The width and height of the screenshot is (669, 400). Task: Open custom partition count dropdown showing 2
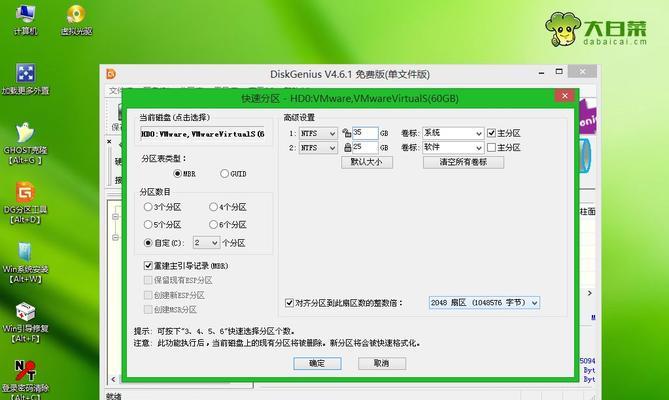(x=207, y=243)
